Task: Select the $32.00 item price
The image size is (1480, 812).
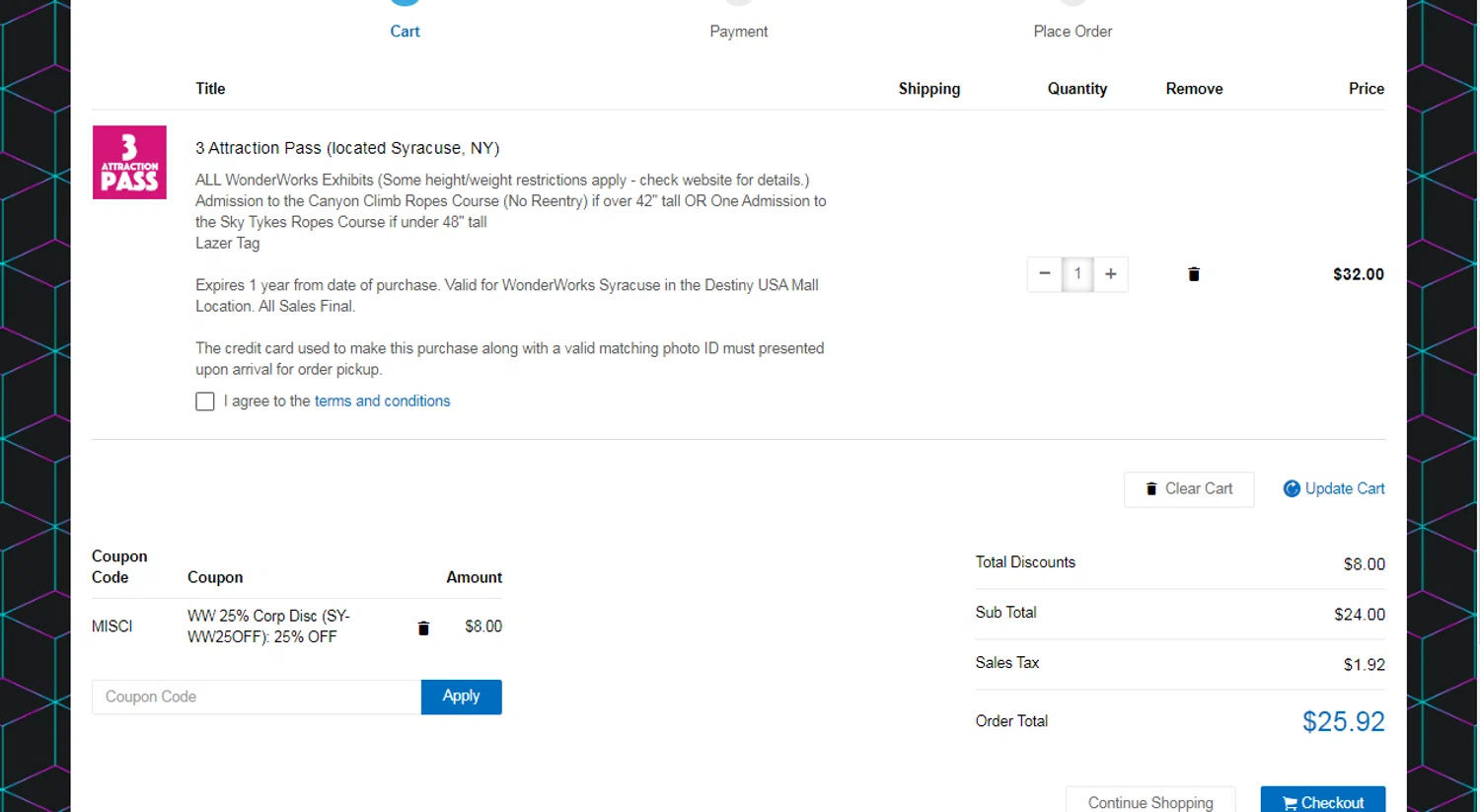Action: pos(1359,274)
